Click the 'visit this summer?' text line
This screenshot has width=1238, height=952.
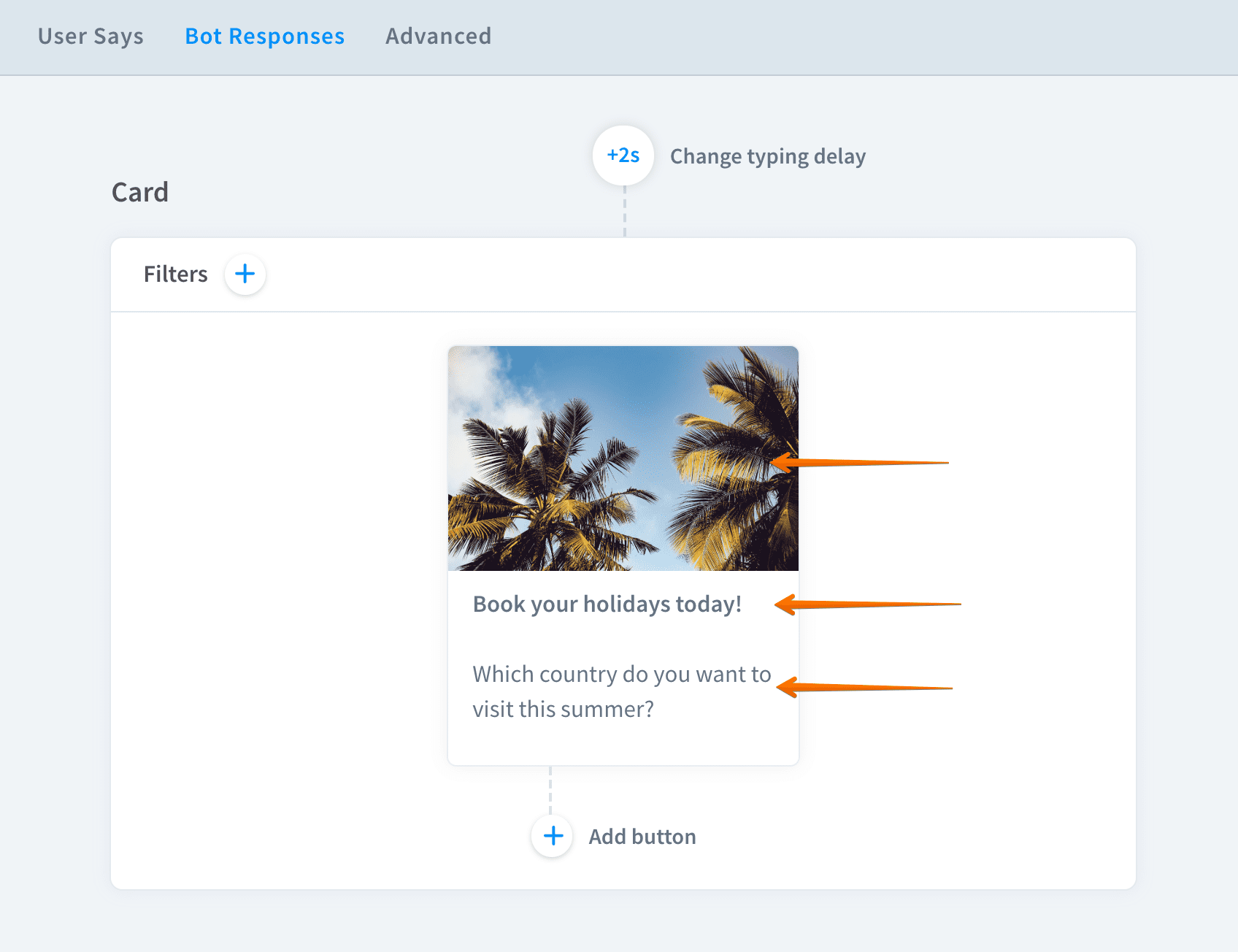[563, 710]
